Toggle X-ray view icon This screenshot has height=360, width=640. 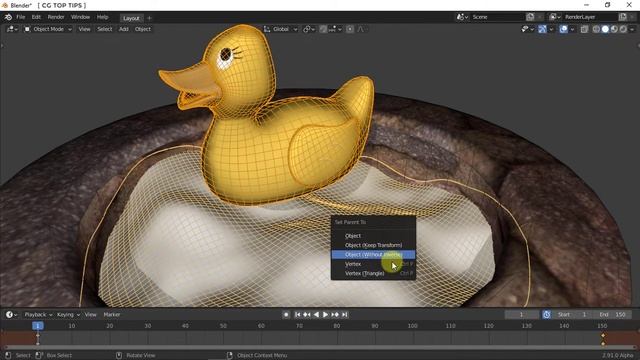584,29
